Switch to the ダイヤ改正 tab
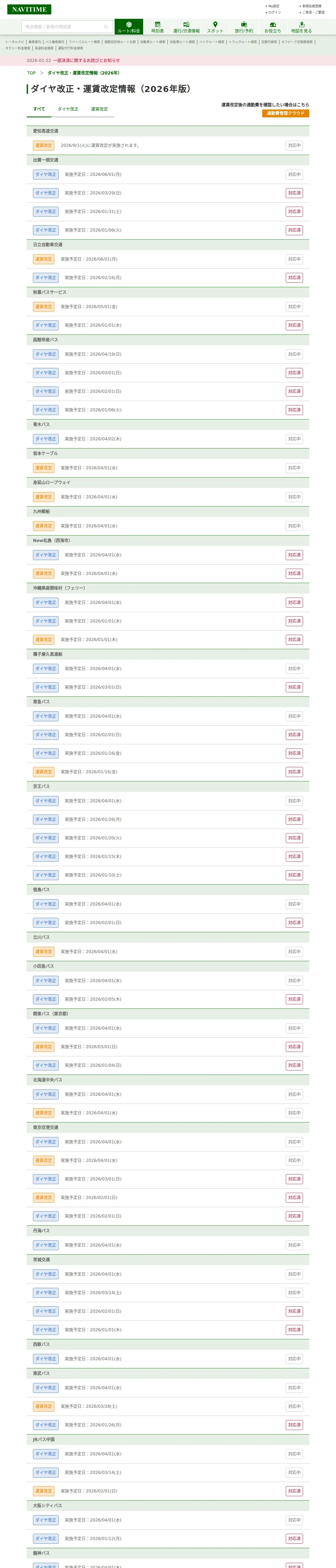The image size is (336, 1568). (68, 109)
